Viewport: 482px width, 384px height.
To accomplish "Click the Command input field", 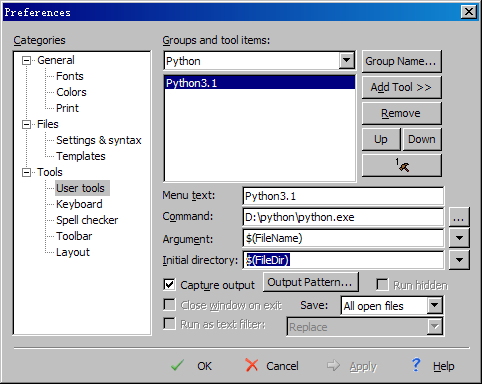I will click(x=343, y=217).
